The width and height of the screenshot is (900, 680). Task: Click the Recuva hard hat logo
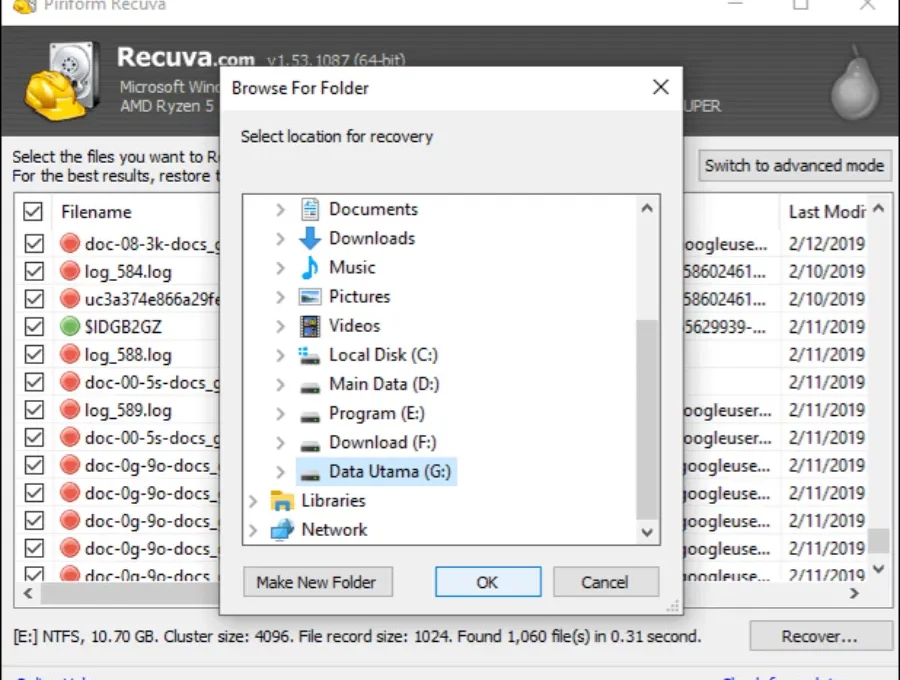(60, 81)
